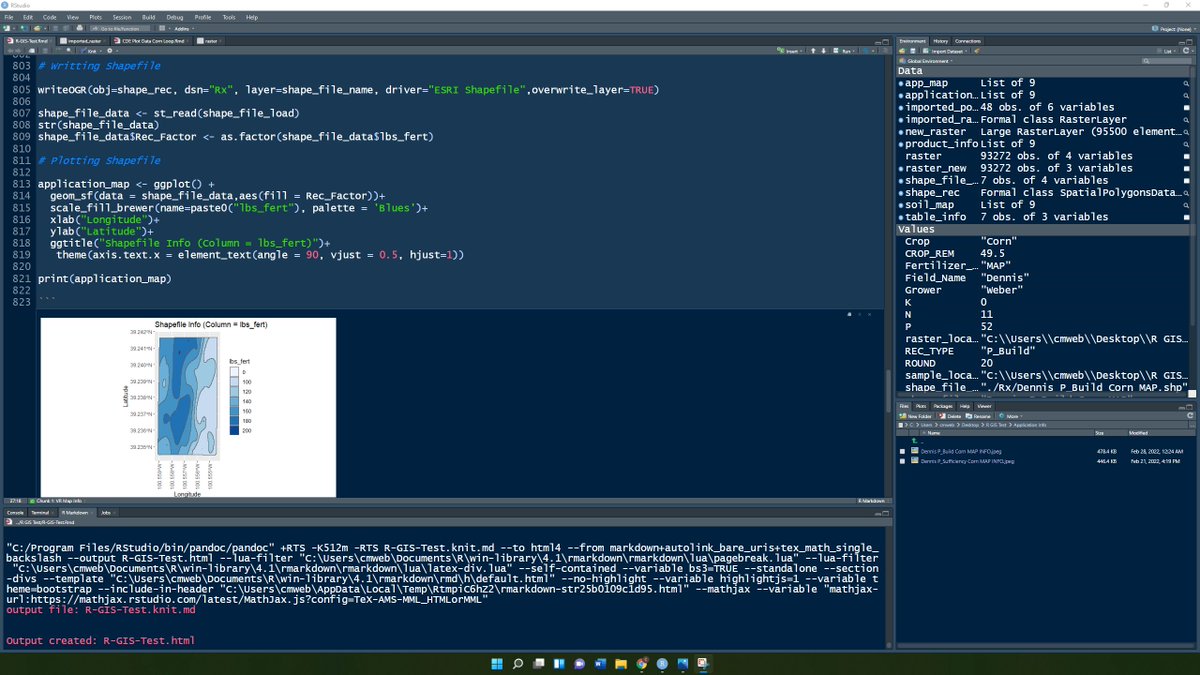Switch to CDE Plot Data Corn Loop.Rmd tab
This screenshot has height=675, width=1200.
pos(152,41)
